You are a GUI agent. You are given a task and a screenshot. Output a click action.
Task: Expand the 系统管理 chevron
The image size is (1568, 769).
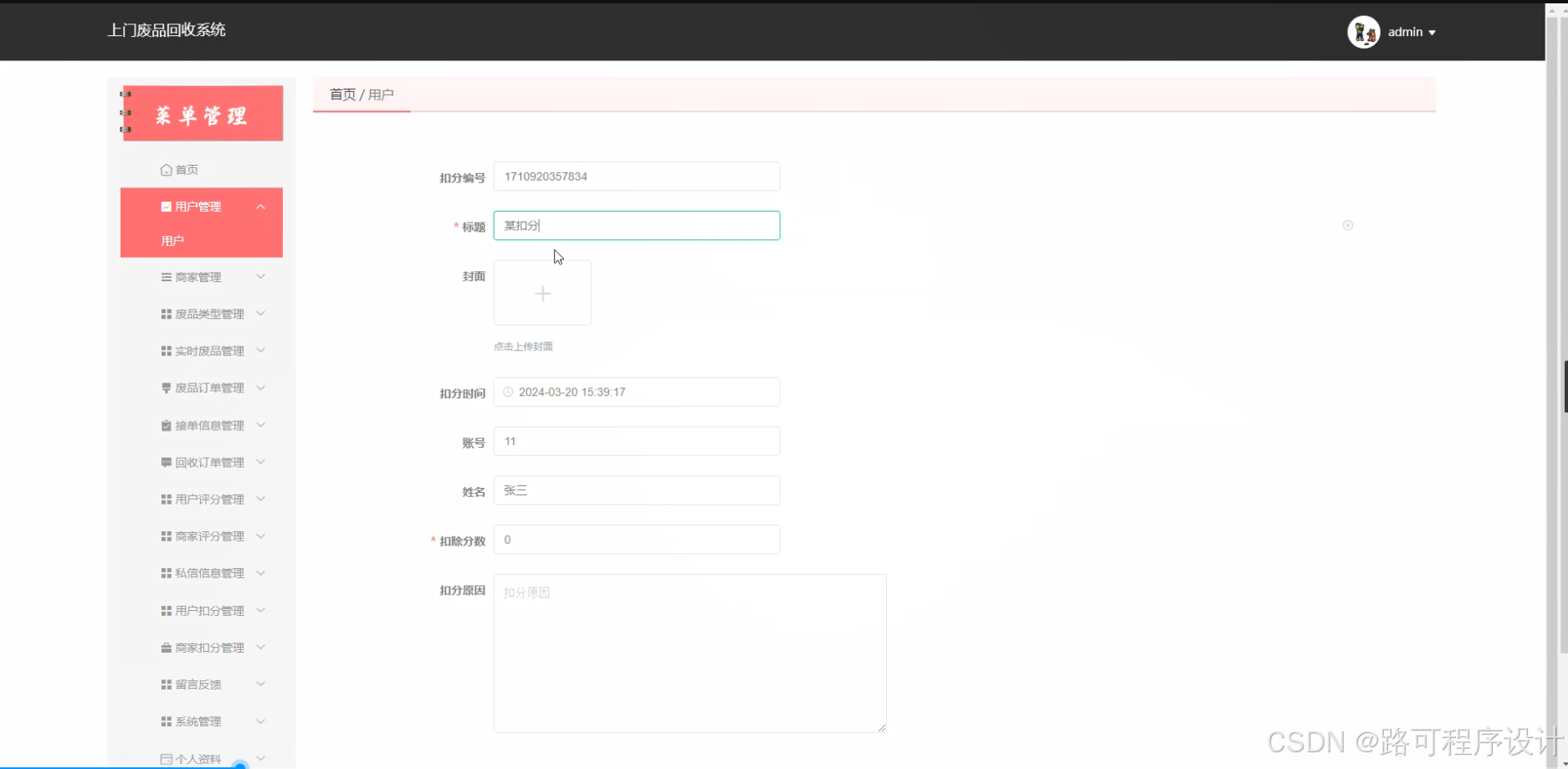260,720
